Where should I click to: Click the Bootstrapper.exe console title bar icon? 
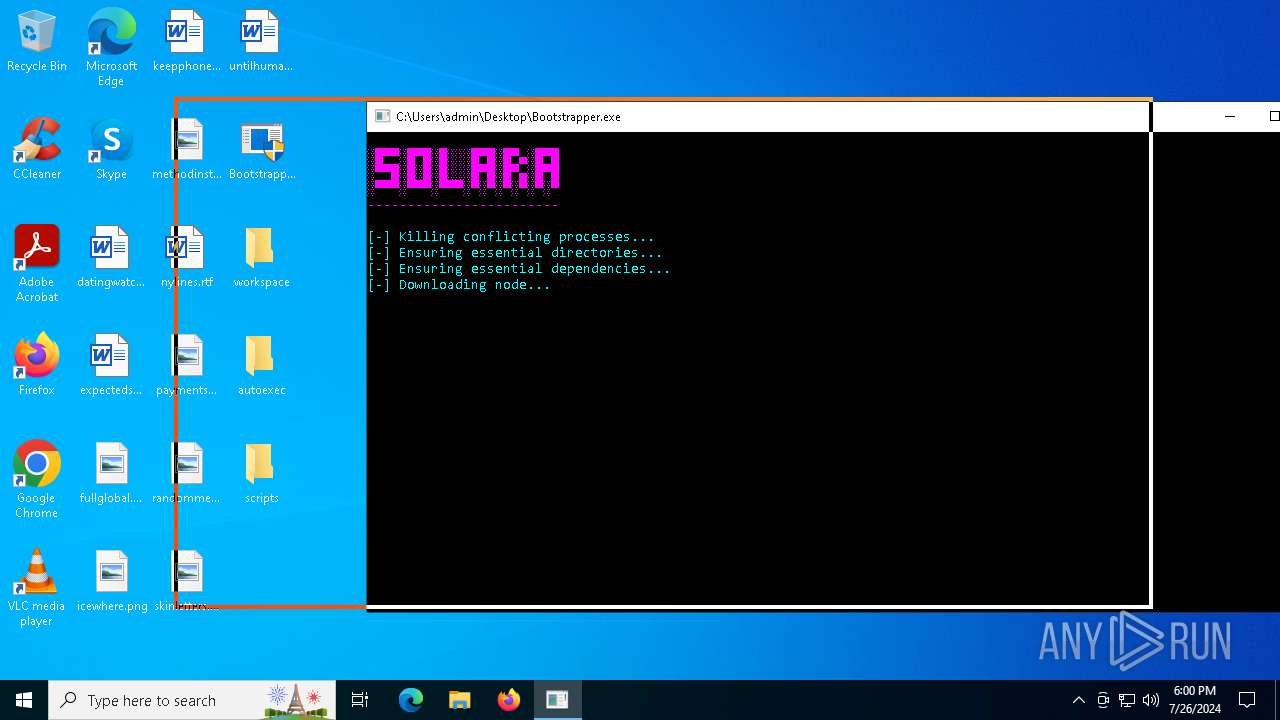pos(382,117)
